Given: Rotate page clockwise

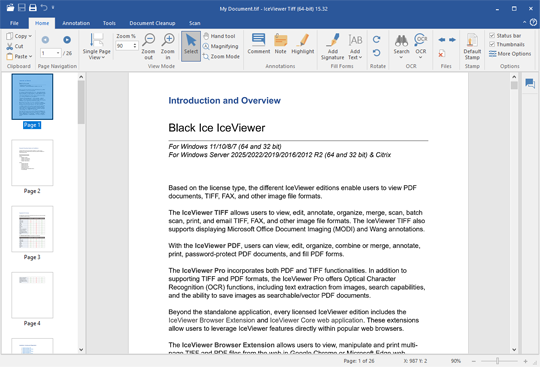Looking at the screenshot, I should [376, 40].
